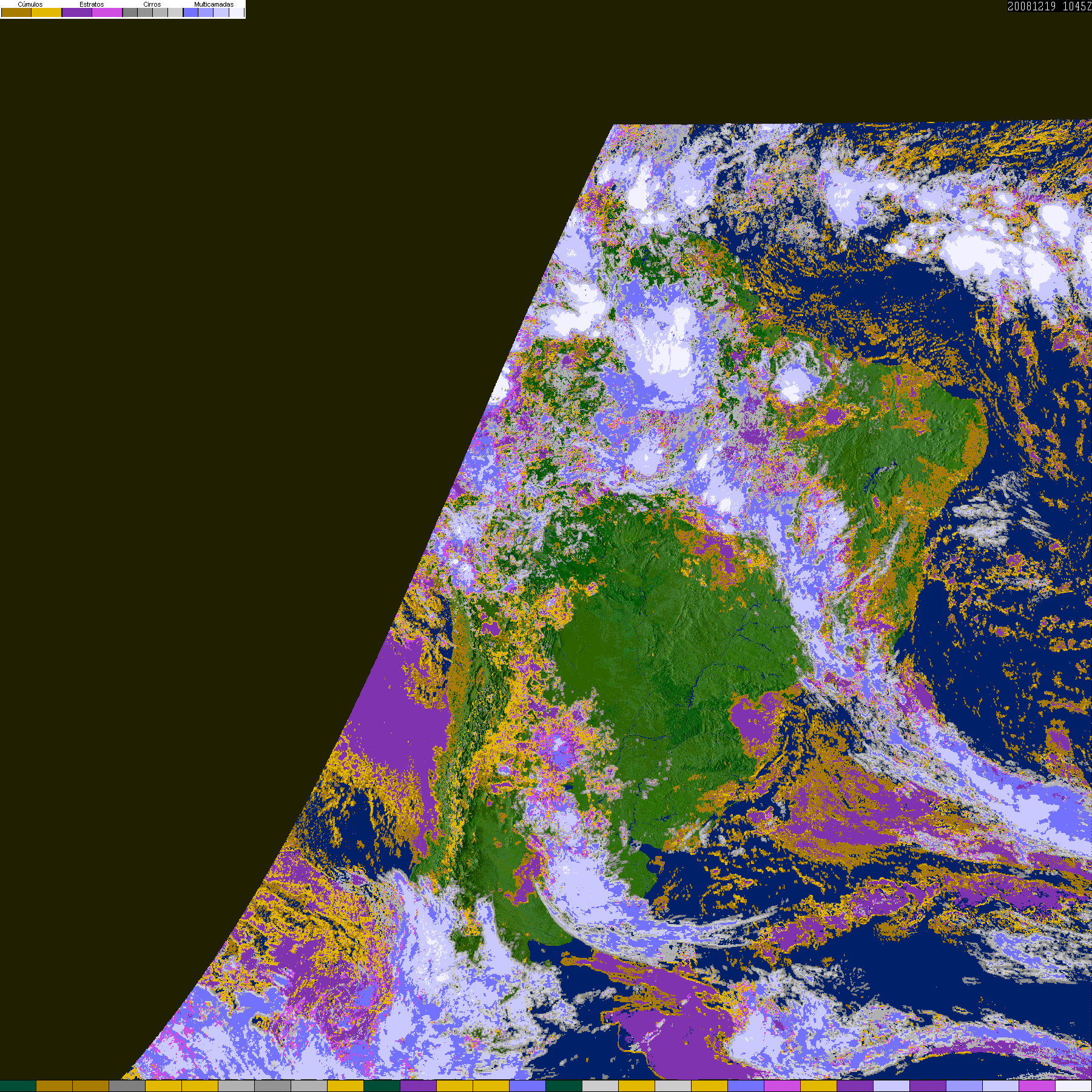This screenshot has height=1092, width=1092.
Task: Click the "Cúmulos" legend label
Action: (x=30, y=4)
